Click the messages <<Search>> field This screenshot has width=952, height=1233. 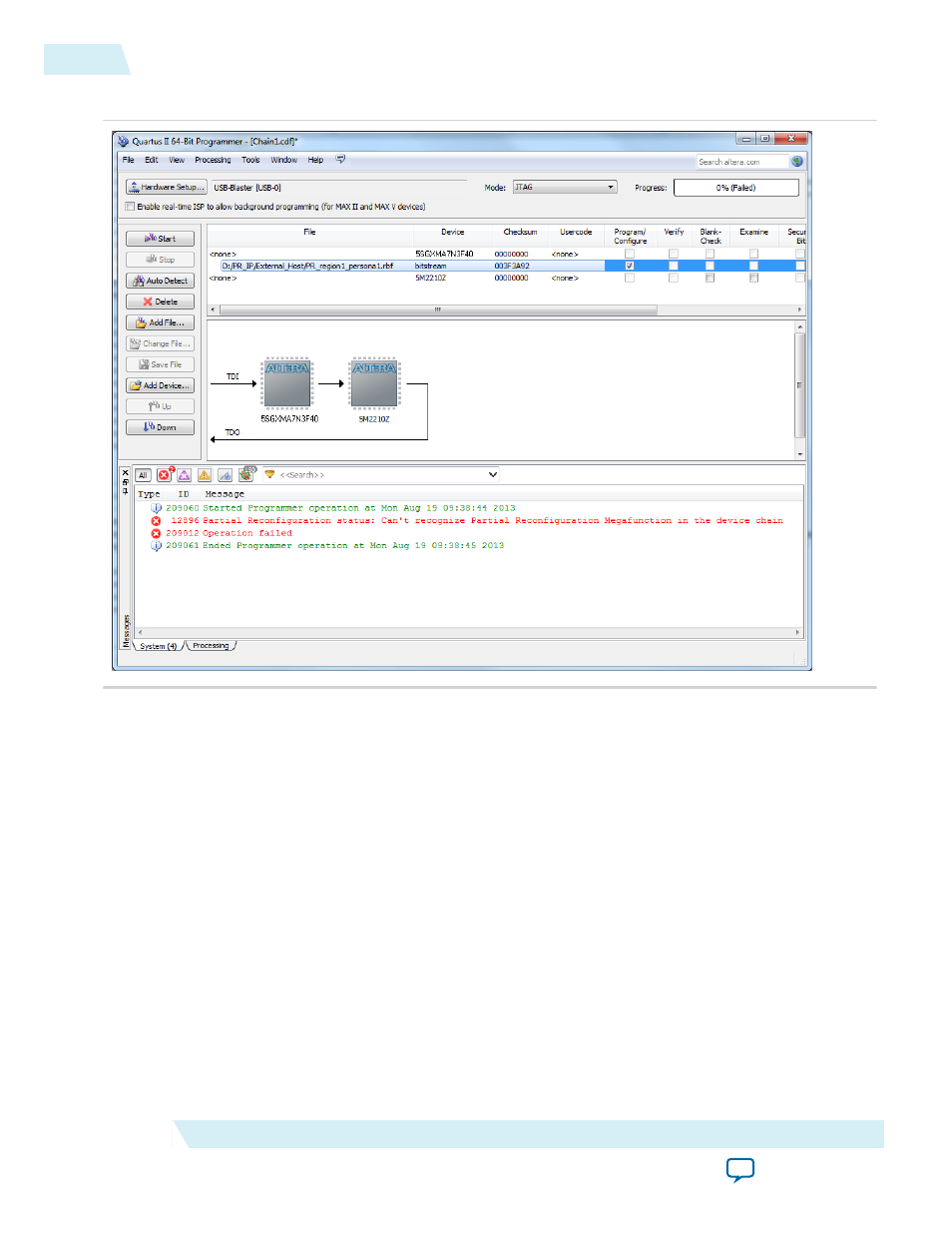click(x=383, y=475)
